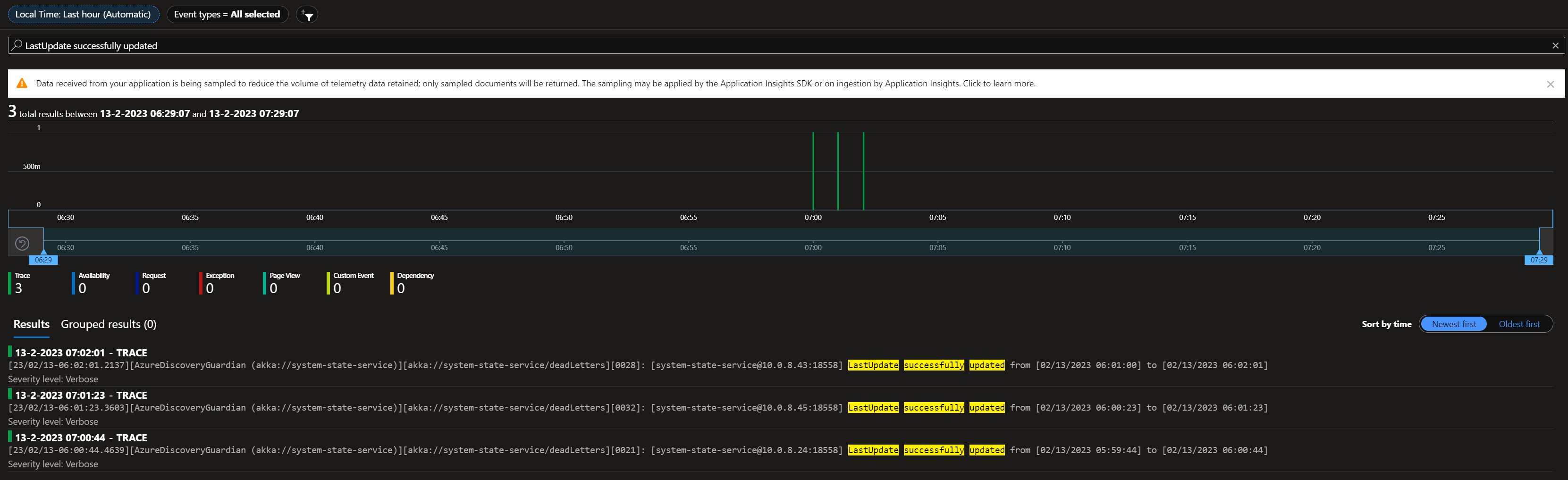
Task: Open the Local Time: Last hour filter
Action: (84, 14)
